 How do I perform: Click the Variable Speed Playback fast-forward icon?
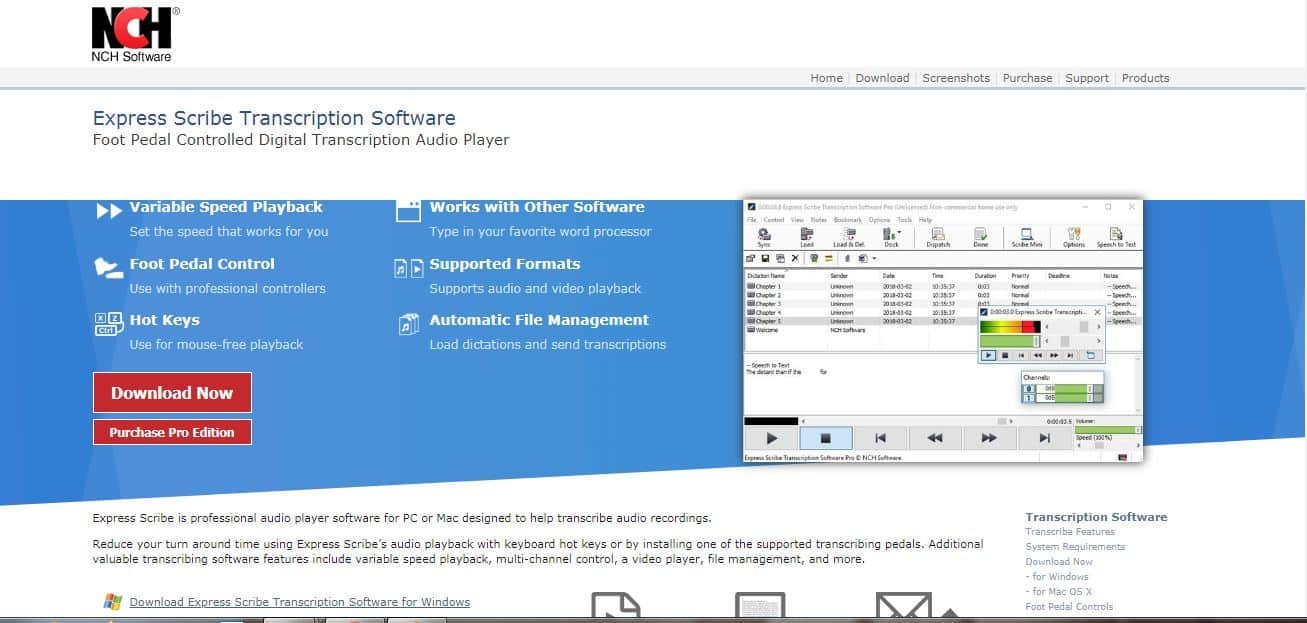click(x=109, y=210)
